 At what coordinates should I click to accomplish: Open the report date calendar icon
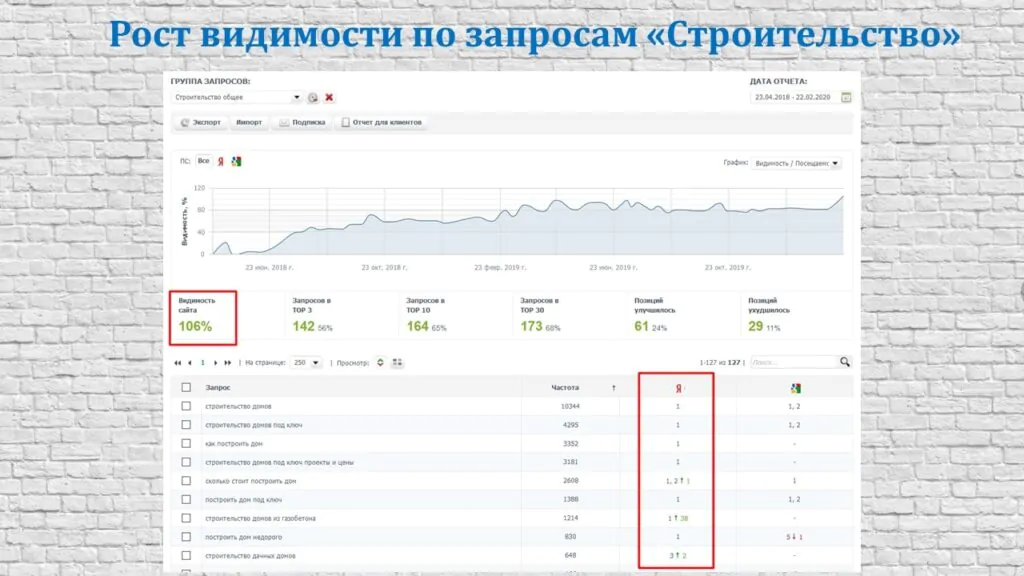pos(846,97)
